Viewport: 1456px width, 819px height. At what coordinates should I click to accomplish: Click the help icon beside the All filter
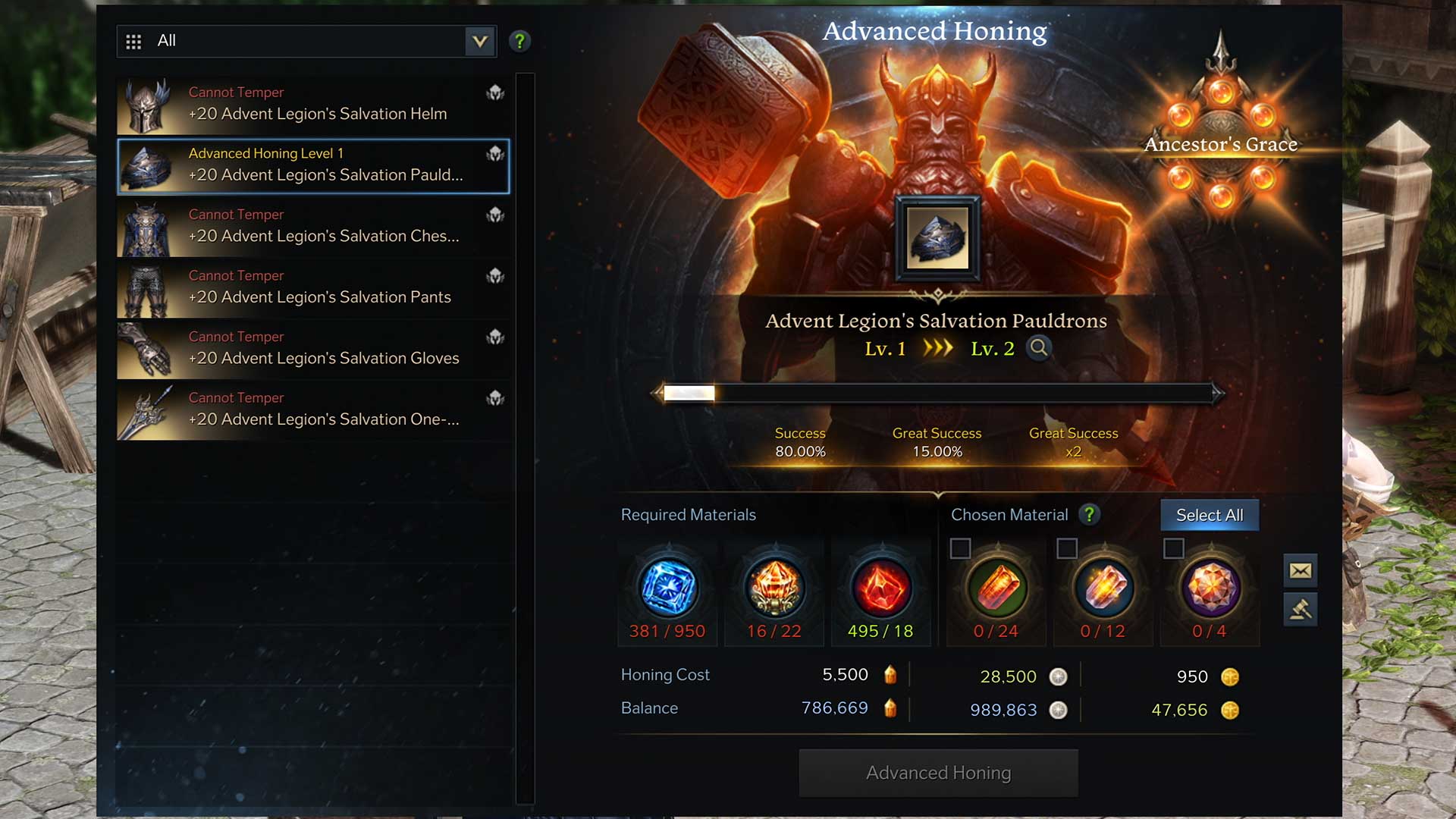519,41
